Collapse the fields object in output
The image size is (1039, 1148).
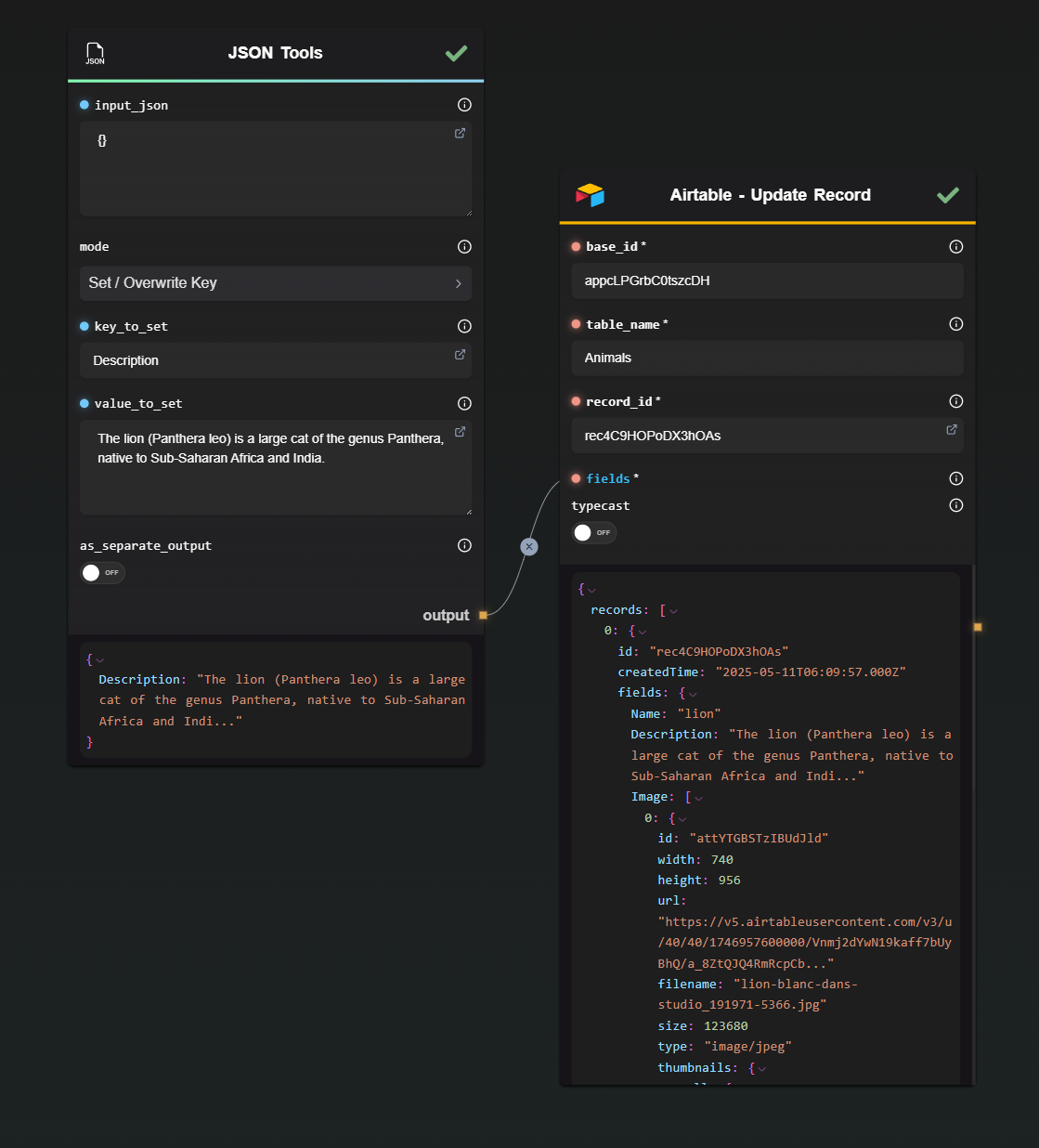click(693, 694)
